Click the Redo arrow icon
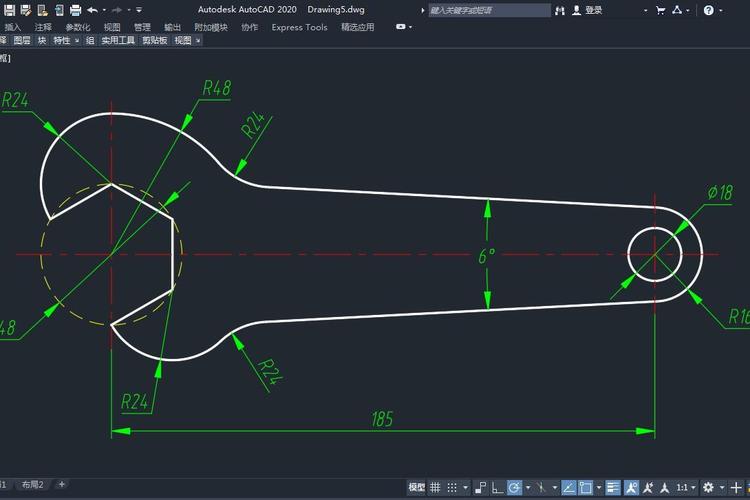 117,10
